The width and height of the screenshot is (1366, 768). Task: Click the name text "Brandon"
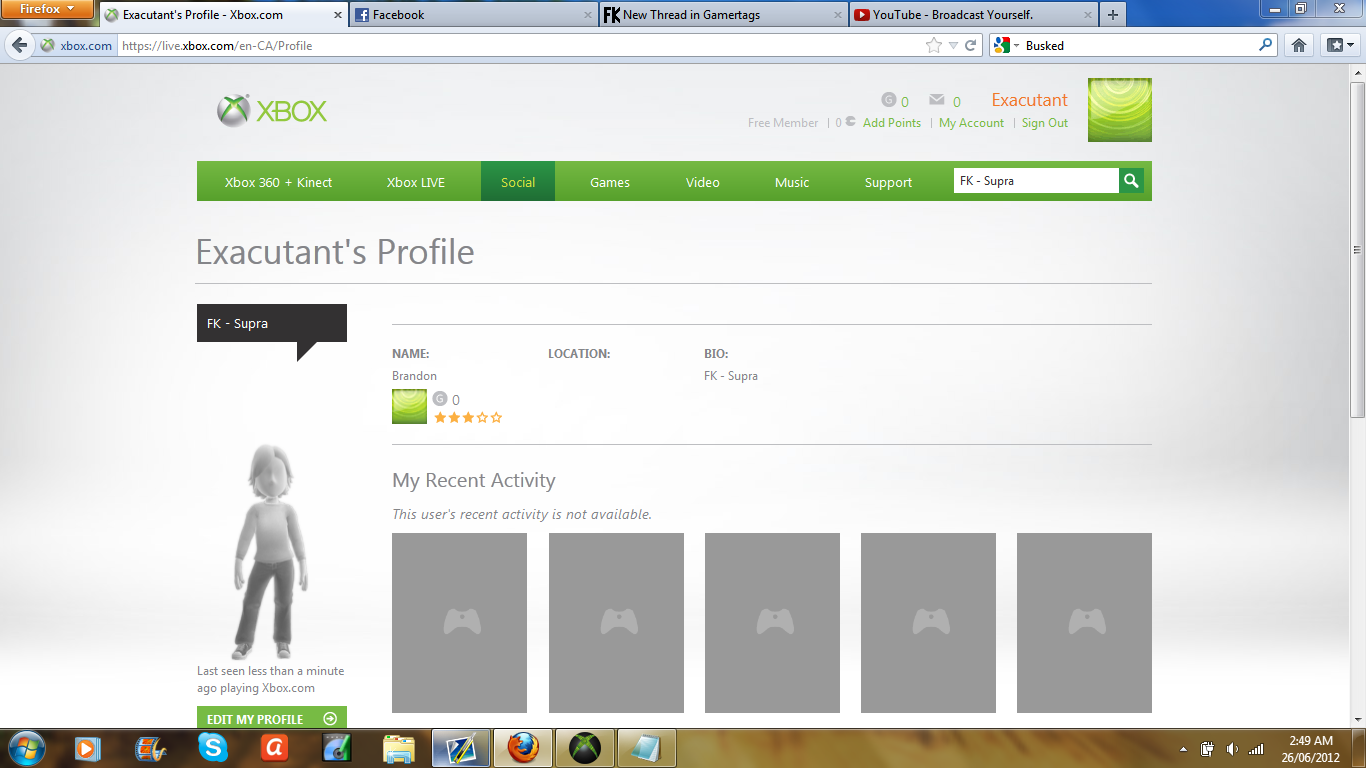click(x=414, y=376)
